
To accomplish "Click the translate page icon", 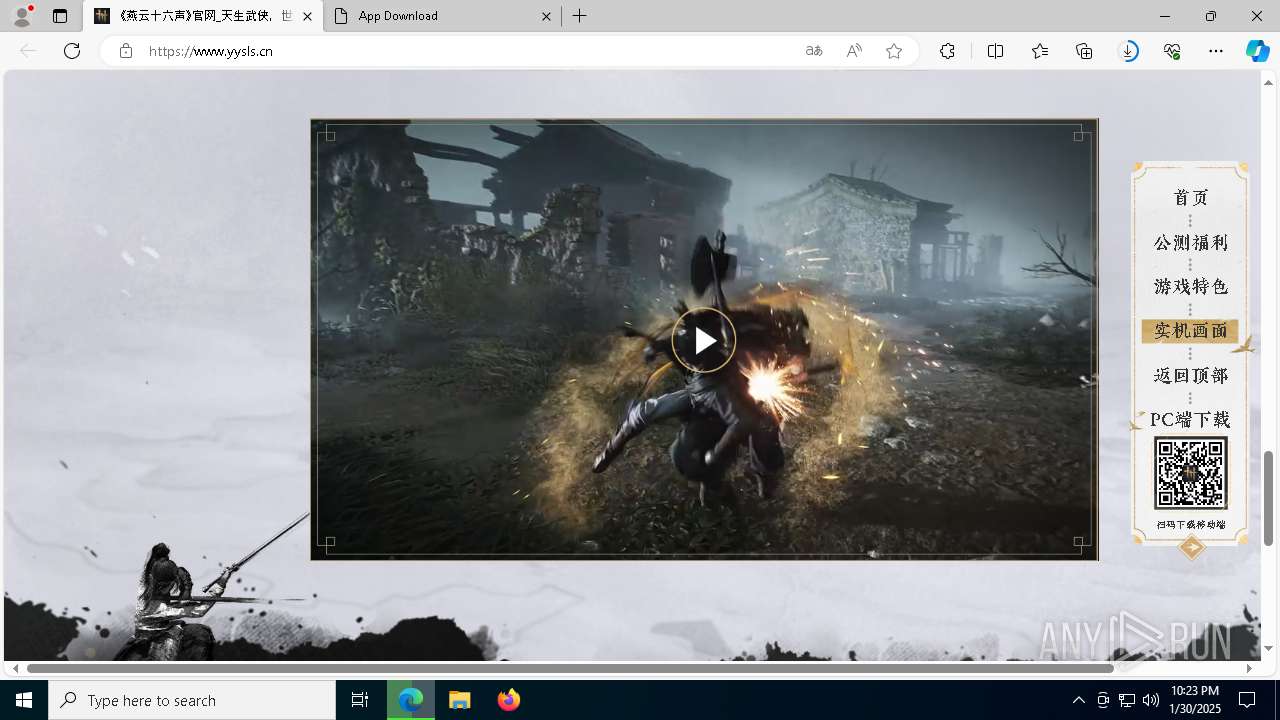I will click(x=814, y=51).
